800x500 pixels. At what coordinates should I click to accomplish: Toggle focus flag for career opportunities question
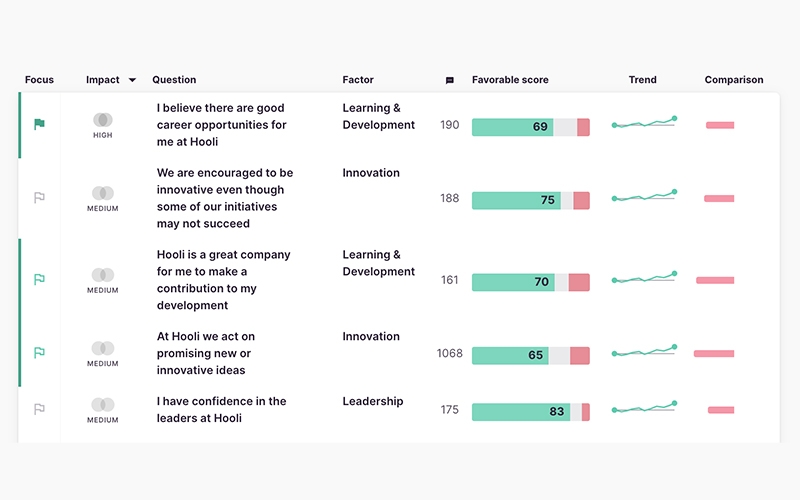(x=39, y=125)
